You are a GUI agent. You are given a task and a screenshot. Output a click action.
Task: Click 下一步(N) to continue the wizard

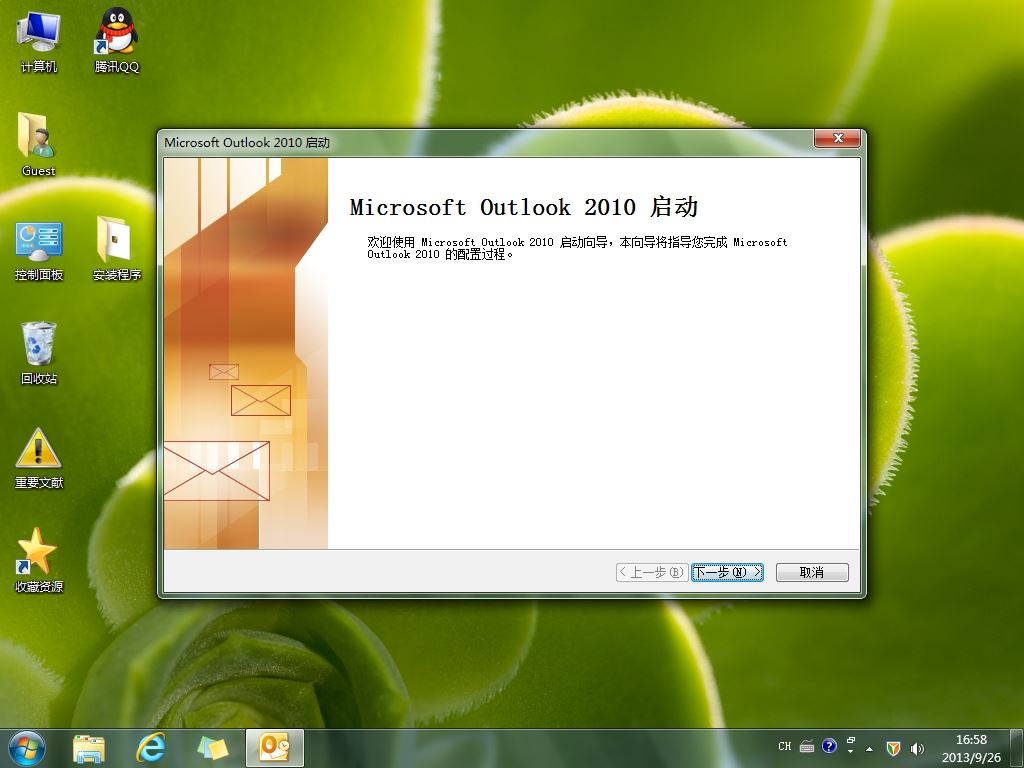(x=728, y=572)
